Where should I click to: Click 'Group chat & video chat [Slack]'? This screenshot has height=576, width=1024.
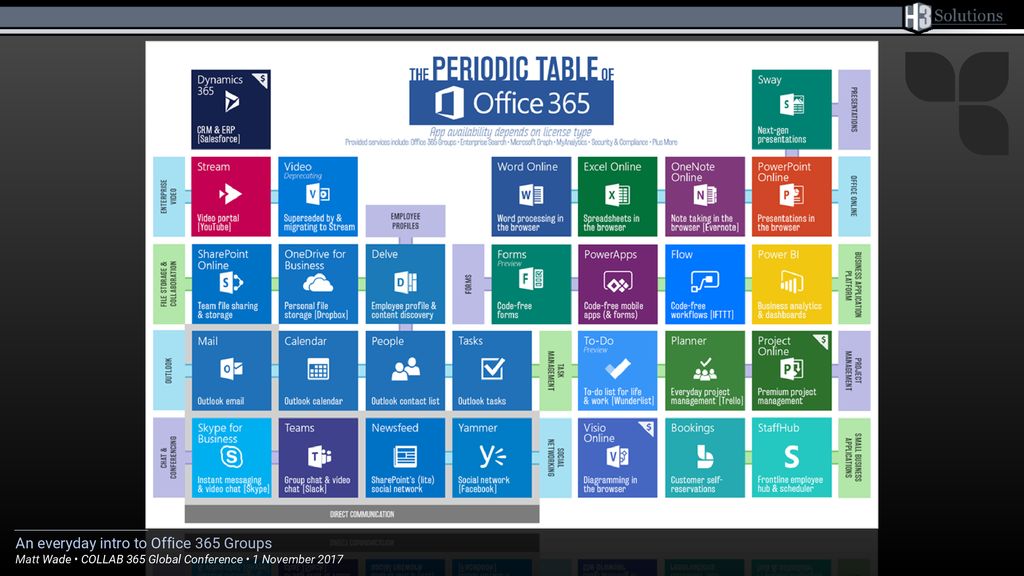[x=317, y=485]
